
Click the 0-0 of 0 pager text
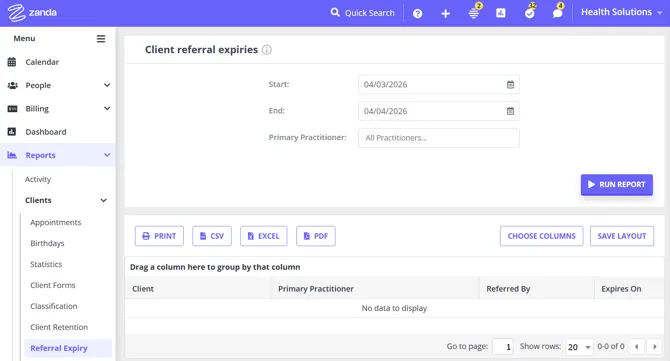611,346
